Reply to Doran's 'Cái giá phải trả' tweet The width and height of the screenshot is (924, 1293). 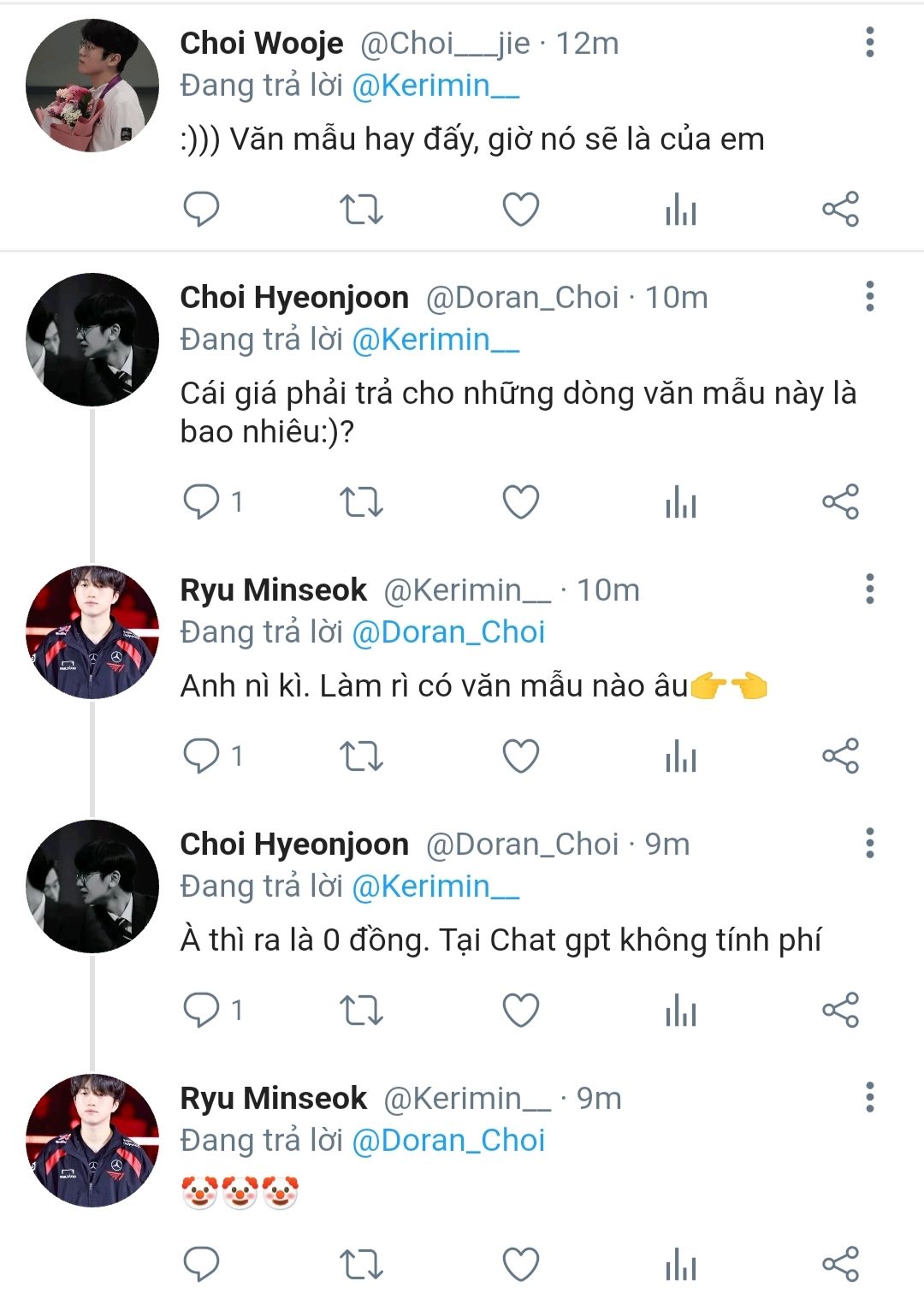coord(202,501)
